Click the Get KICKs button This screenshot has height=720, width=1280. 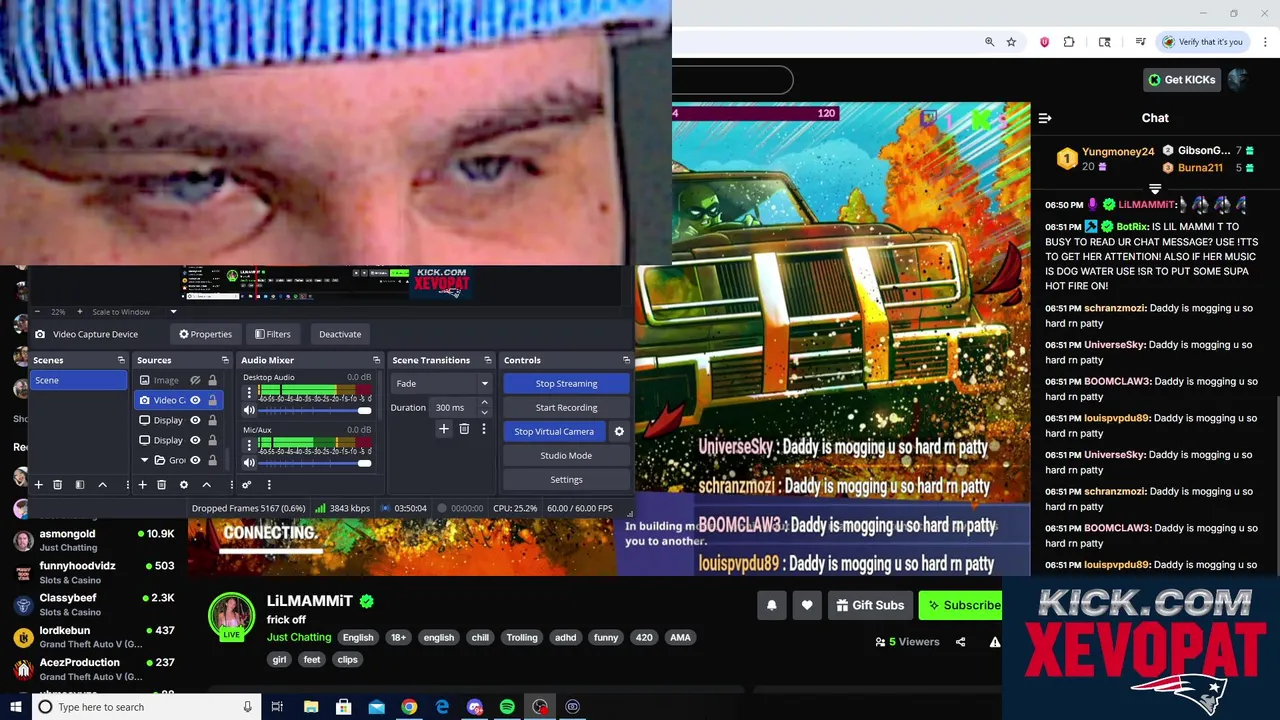[x=1182, y=80]
